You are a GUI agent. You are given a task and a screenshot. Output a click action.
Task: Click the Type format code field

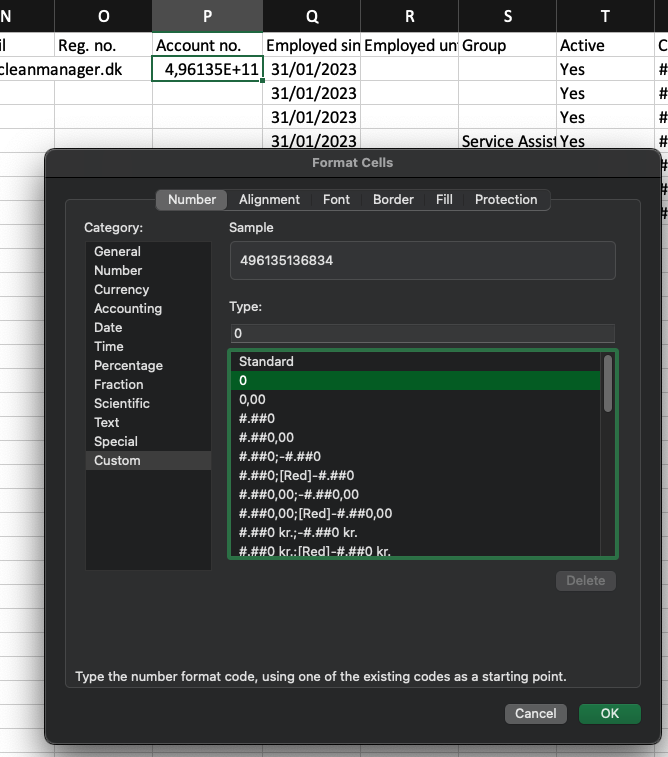422,333
